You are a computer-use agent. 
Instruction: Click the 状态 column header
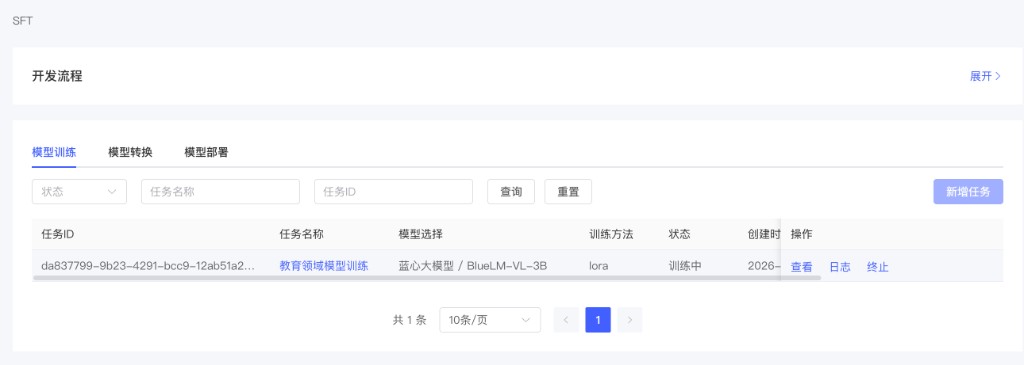[x=679, y=234]
